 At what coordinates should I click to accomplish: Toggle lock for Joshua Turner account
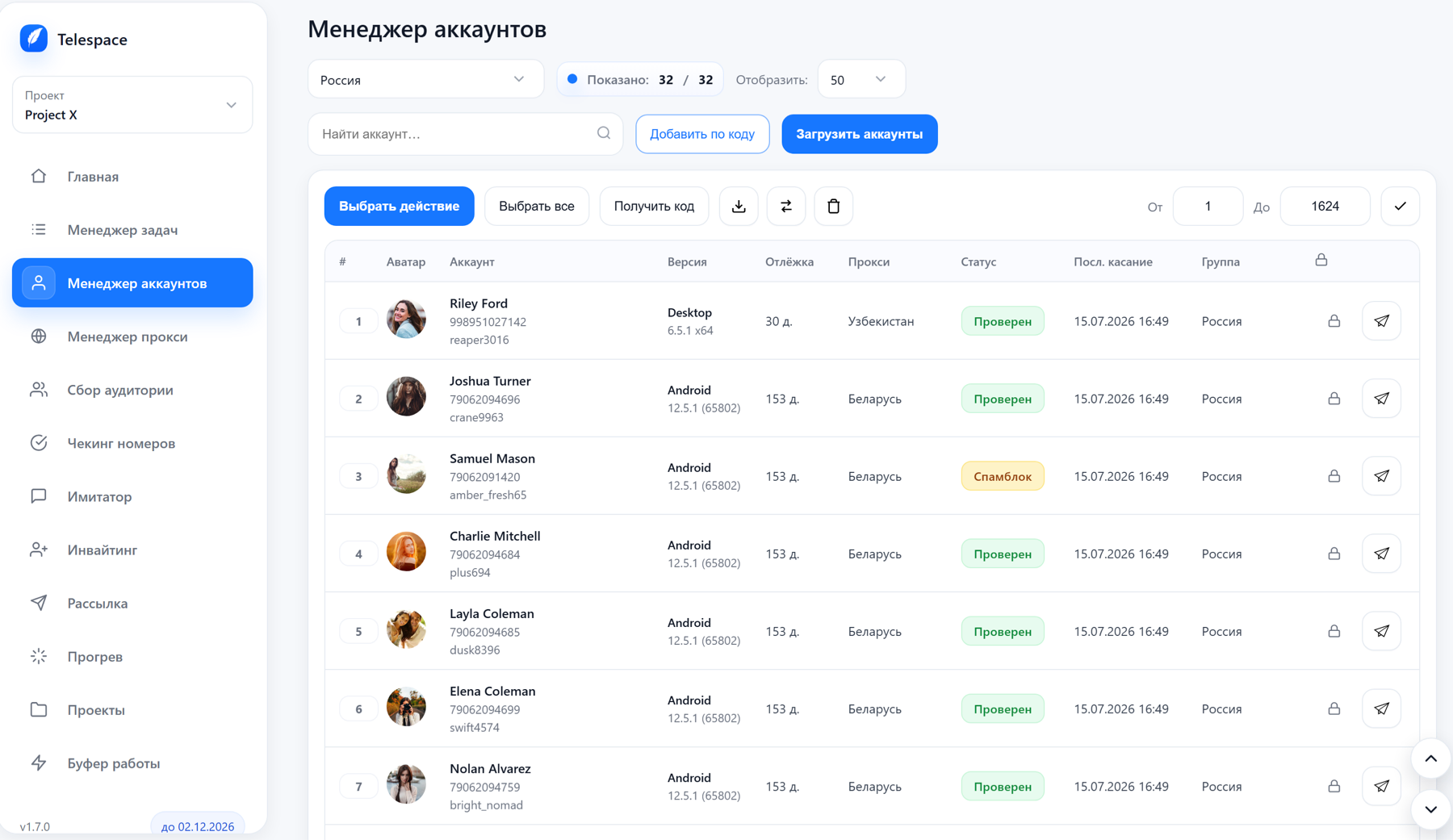point(1334,398)
